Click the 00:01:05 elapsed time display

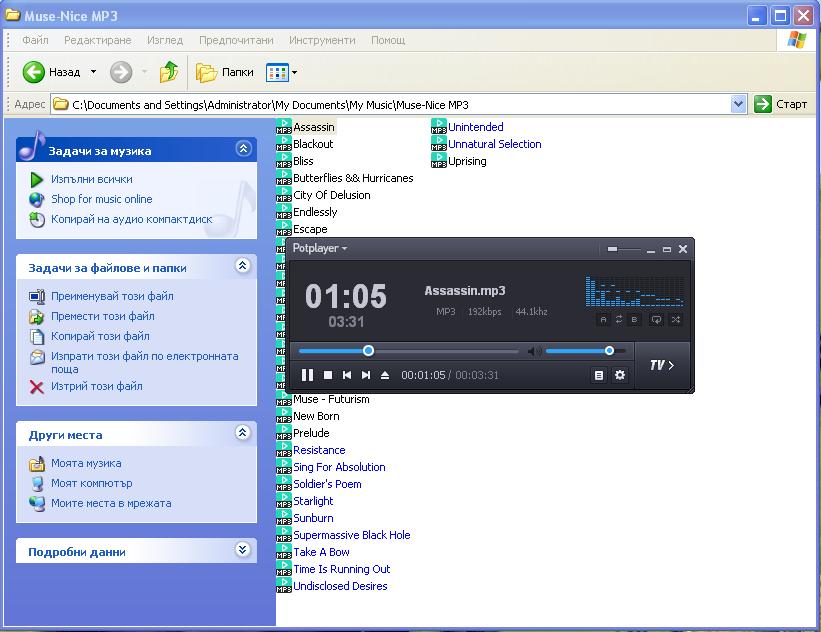click(x=423, y=375)
